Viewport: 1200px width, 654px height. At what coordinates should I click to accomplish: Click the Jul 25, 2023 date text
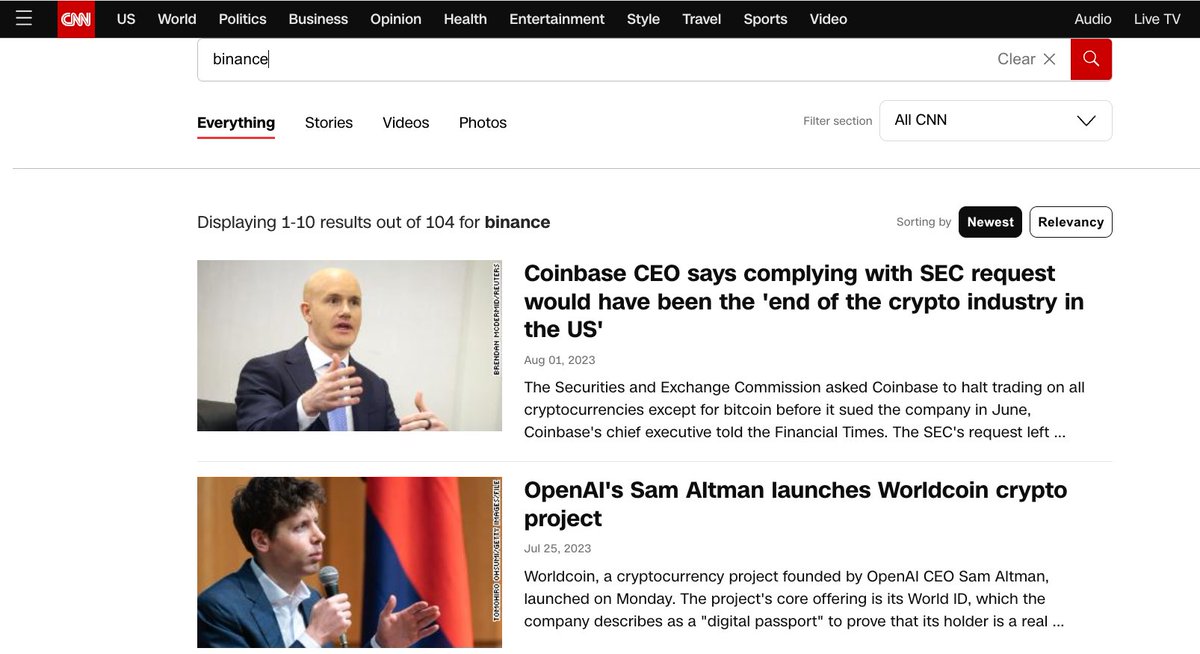coord(558,548)
